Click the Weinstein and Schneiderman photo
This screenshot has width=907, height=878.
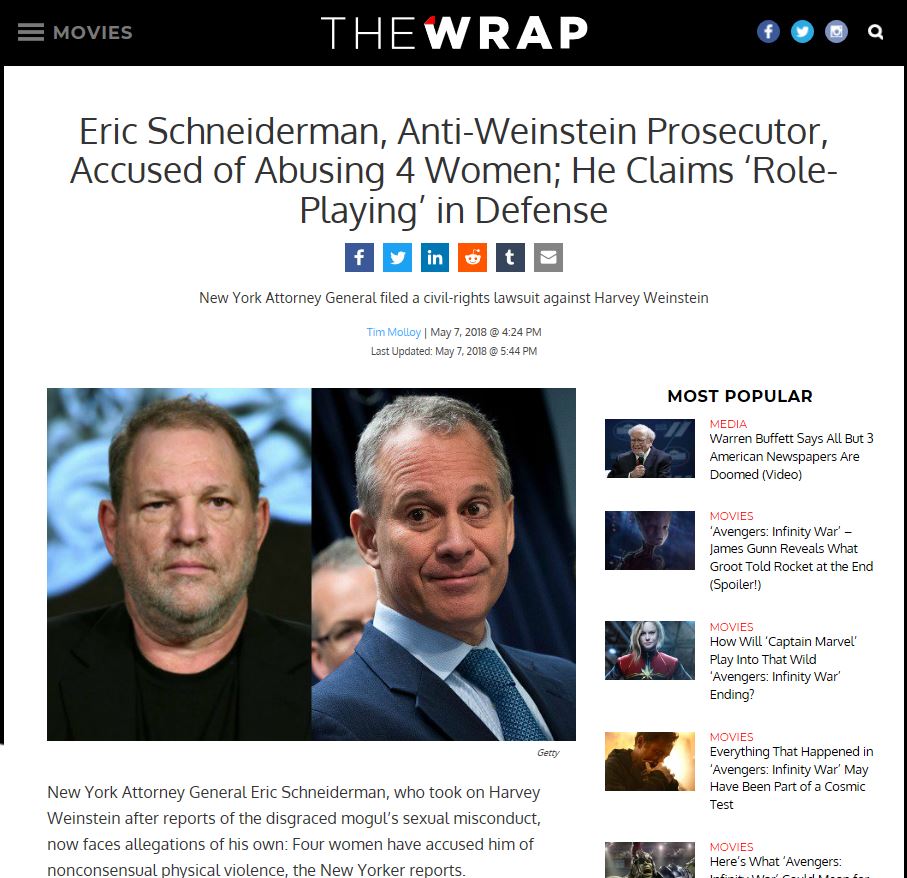click(x=311, y=564)
